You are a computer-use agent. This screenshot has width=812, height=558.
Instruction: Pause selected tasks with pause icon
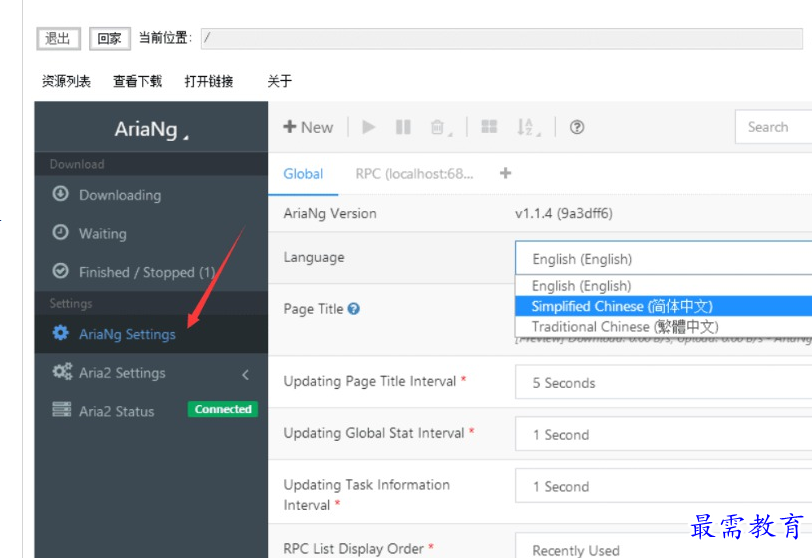coord(403,127)
